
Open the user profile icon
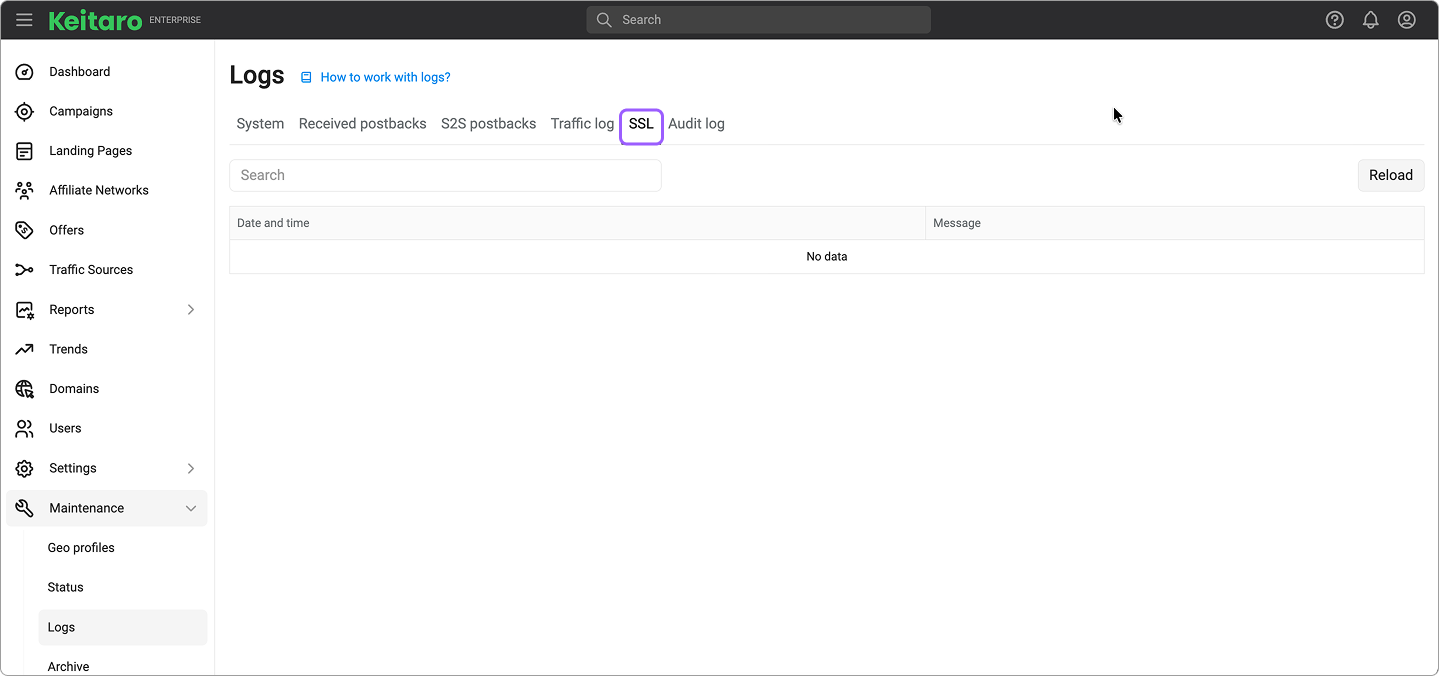click(x=1406, y=20)
